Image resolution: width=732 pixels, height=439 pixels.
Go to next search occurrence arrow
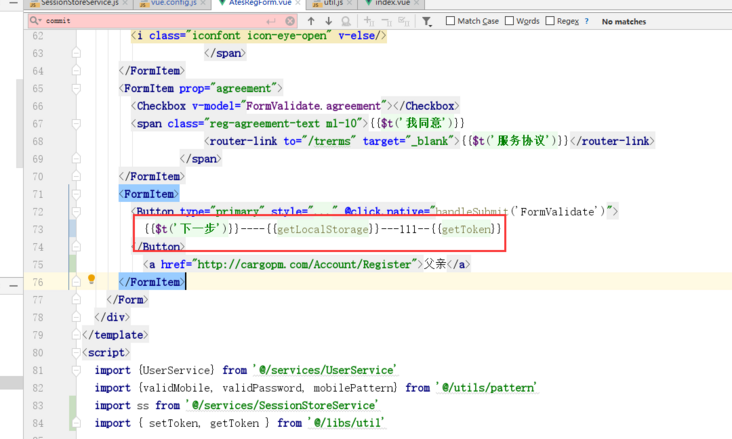tap(329, 21)
